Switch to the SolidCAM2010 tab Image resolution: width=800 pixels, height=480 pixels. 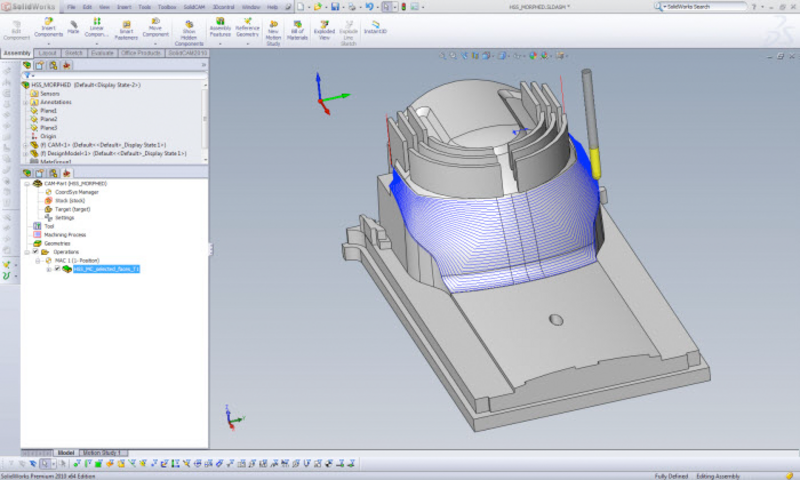[187, 53]
